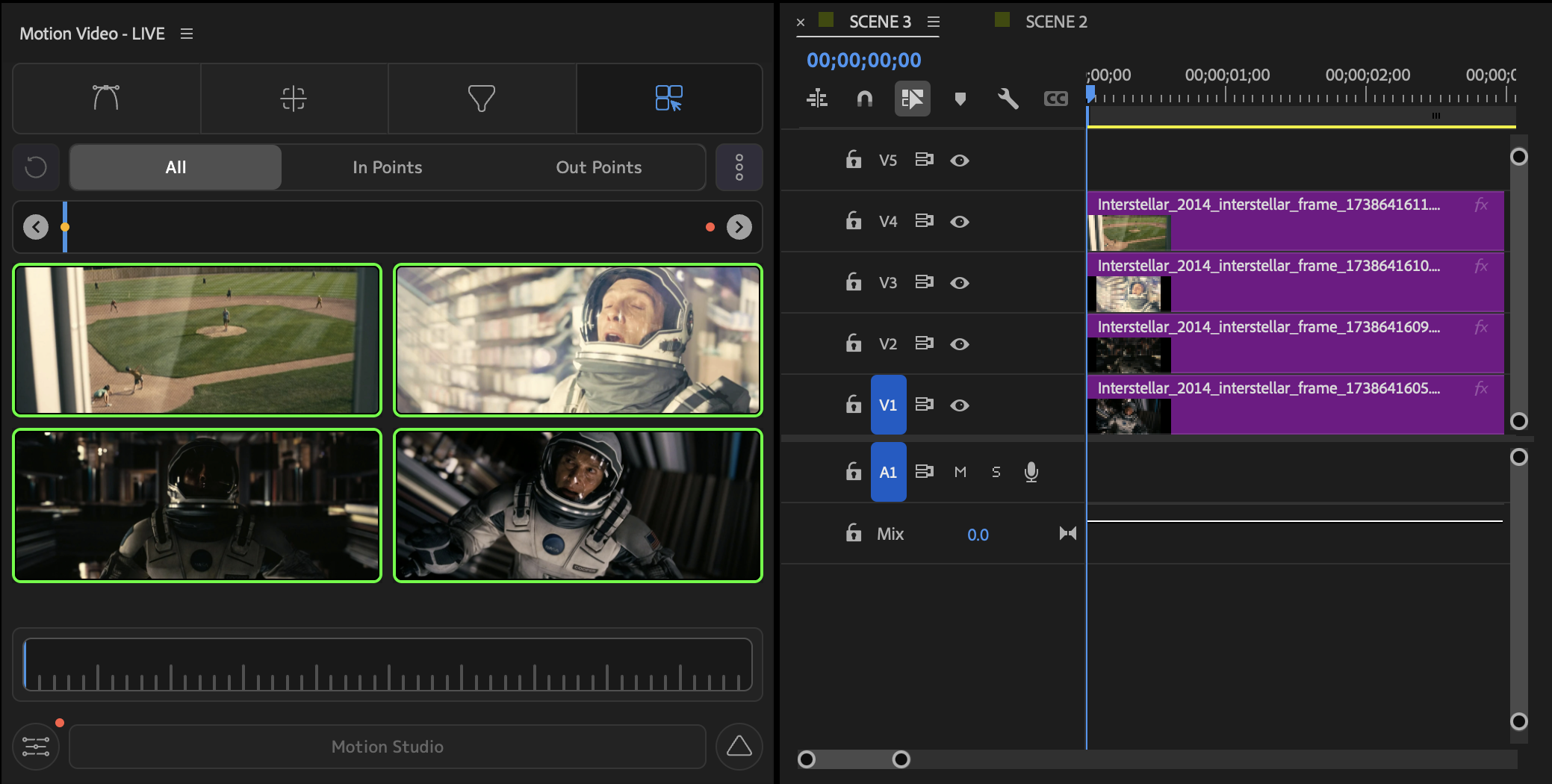1552x784 pixels.
Task: Click the reset circular arrow button
Action: [x=36, y=167]
